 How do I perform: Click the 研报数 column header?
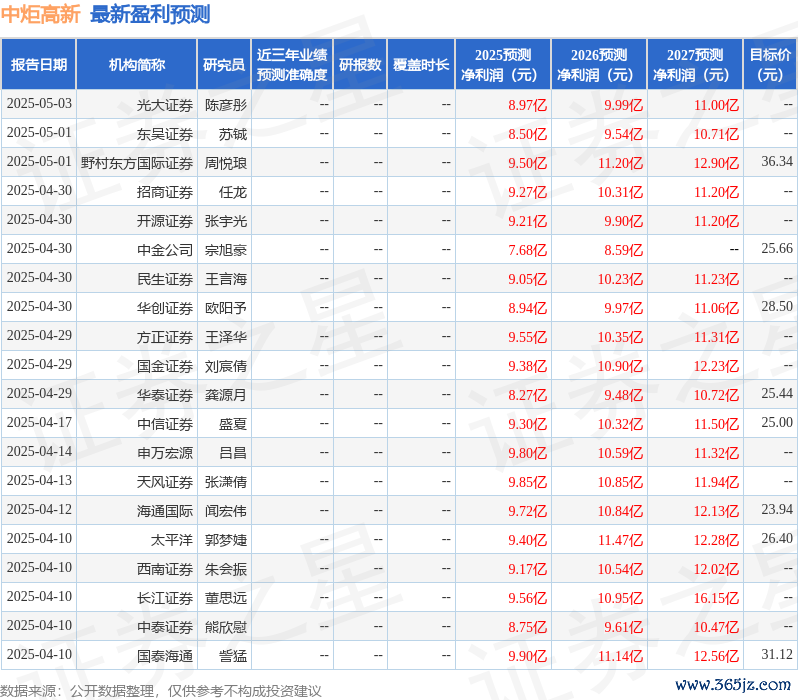pos(360,64)
